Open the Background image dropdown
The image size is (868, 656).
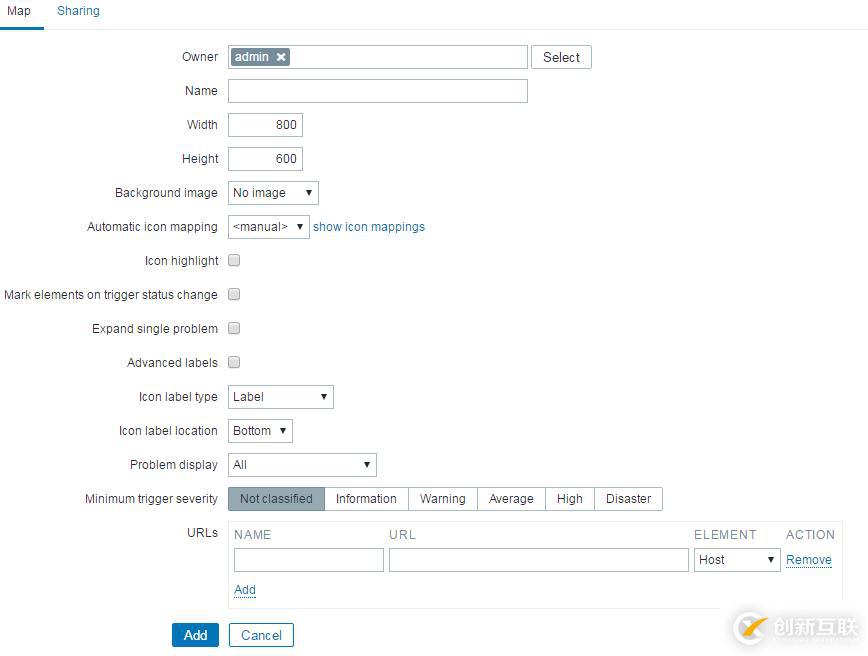click(272, 192)
